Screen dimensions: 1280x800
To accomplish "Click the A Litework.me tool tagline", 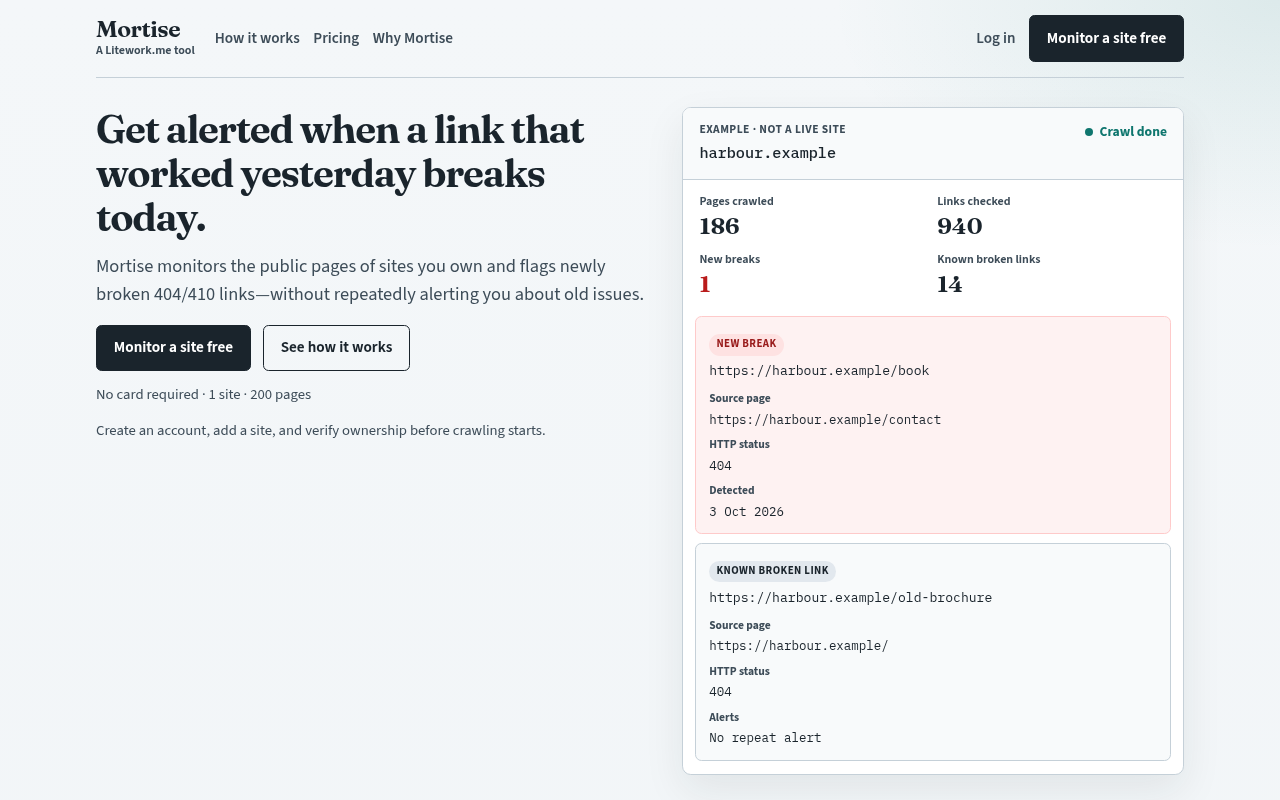I will [x=145, y=50].
